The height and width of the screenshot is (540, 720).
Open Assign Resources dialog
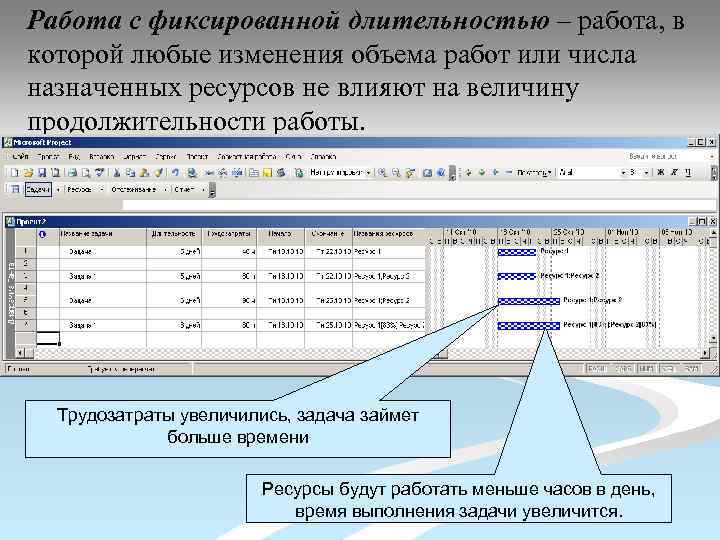coord(281,173)
